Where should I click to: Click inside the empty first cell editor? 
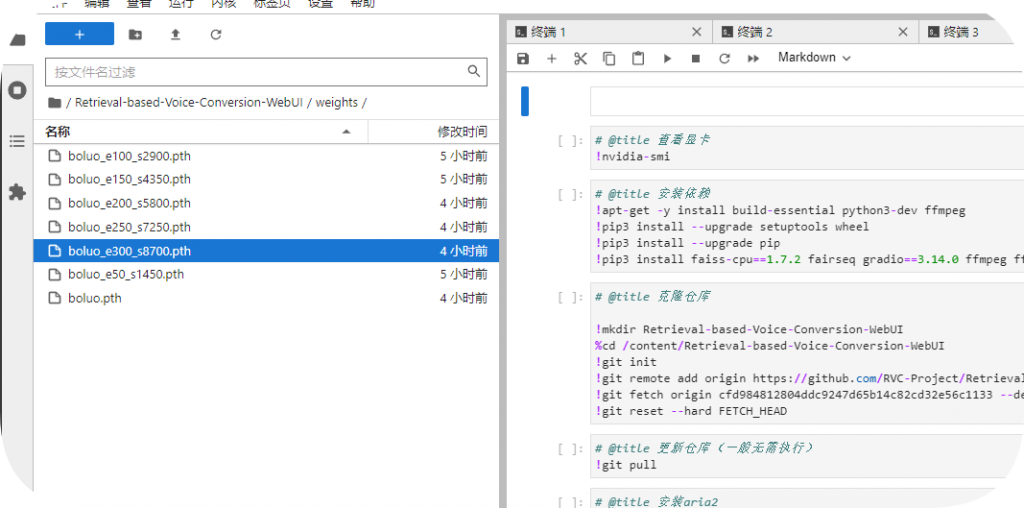807,101
